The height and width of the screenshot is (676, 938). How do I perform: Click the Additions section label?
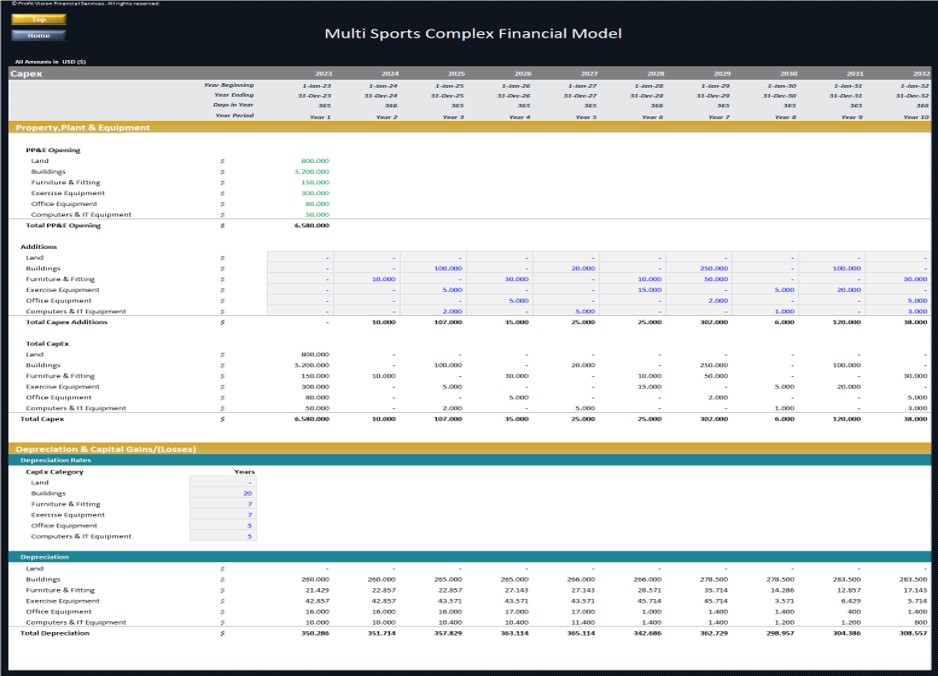pyautogui.click(x=38, y=247)
